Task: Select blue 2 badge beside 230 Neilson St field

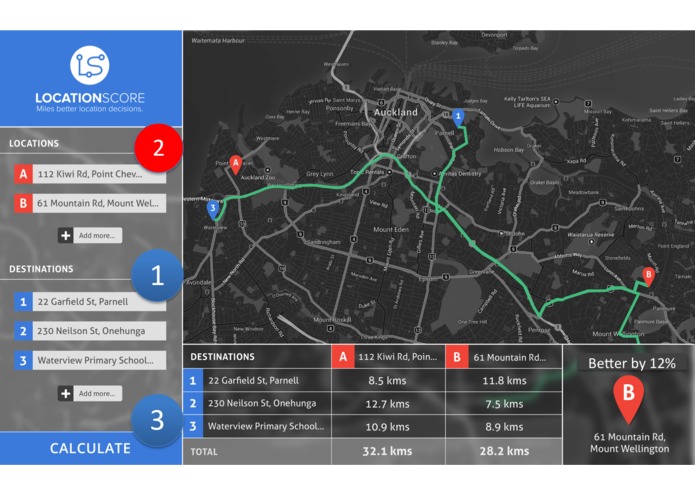Action: 23,331
